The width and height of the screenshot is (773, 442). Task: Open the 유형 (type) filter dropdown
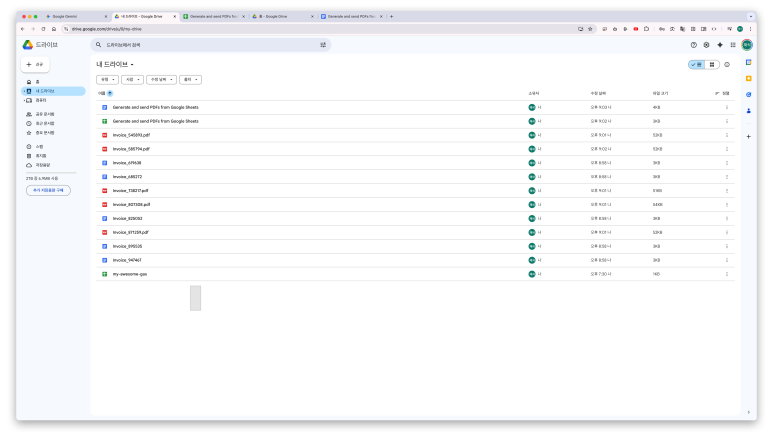tap(107, 79)
